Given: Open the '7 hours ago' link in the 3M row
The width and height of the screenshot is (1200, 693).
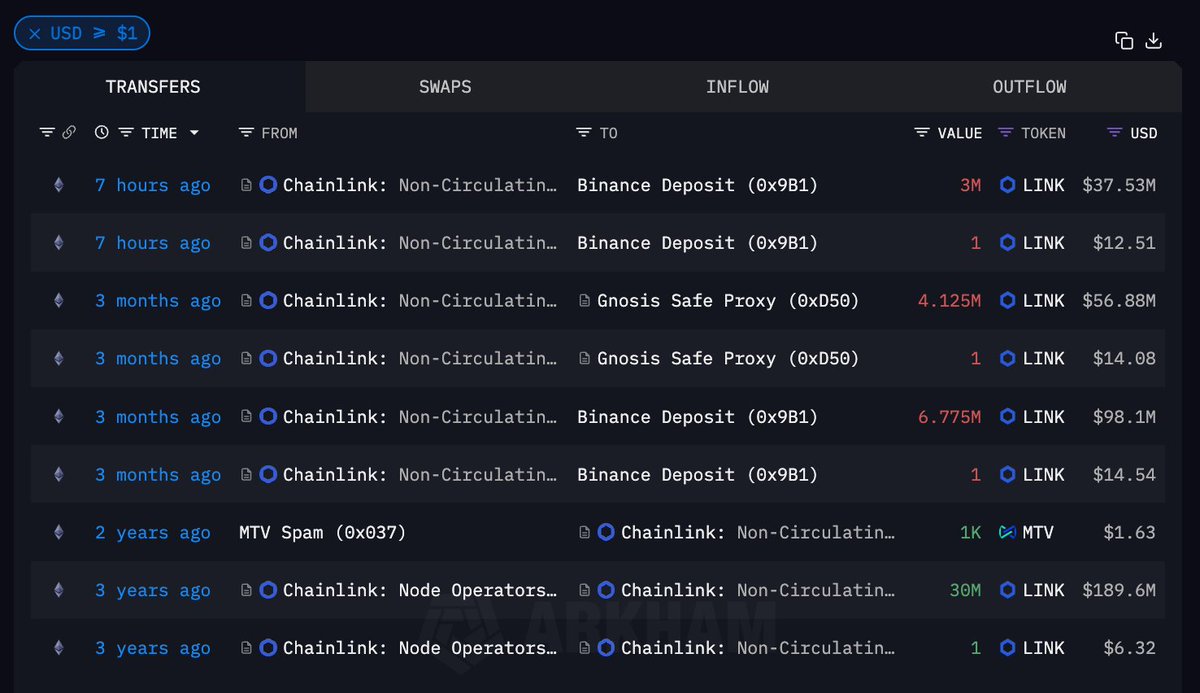Looking at the screenshot, I should click(153, 185).
